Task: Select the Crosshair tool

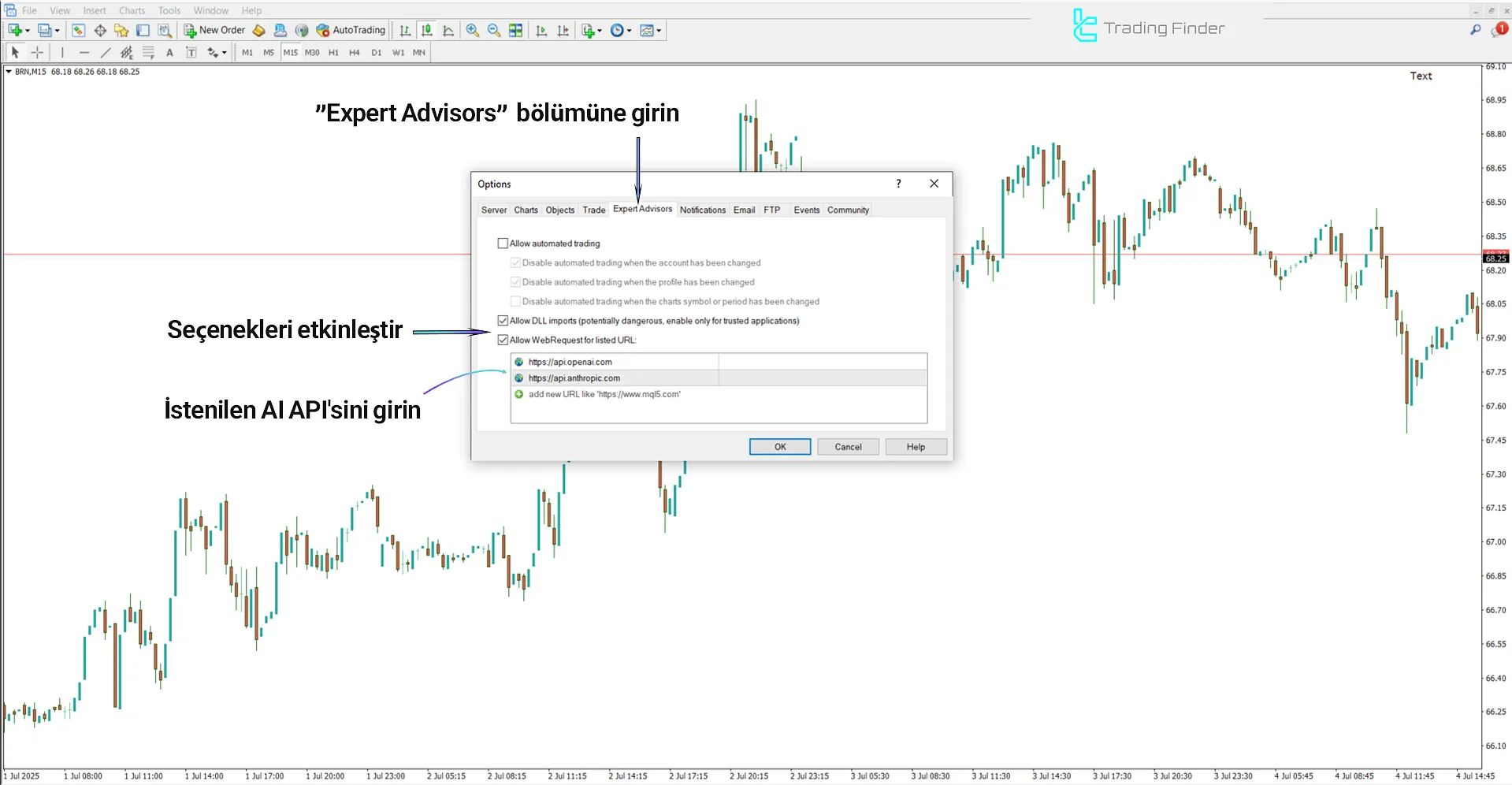Action: (37, 52)
